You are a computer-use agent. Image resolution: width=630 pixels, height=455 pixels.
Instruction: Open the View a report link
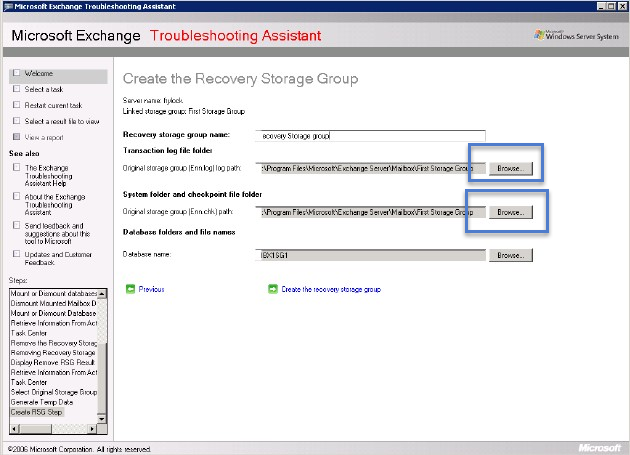click(44, 137)
